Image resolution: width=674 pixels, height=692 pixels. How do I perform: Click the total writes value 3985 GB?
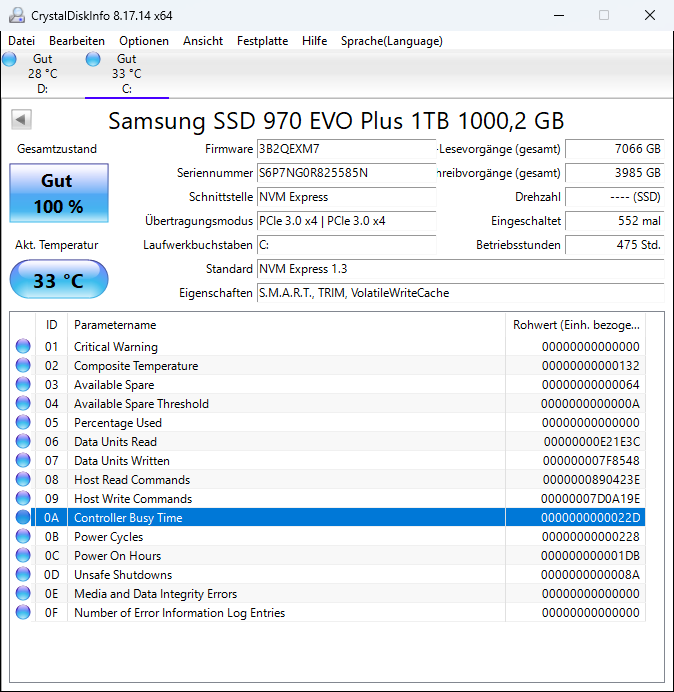pyautogui.click(x=614, y=173)
